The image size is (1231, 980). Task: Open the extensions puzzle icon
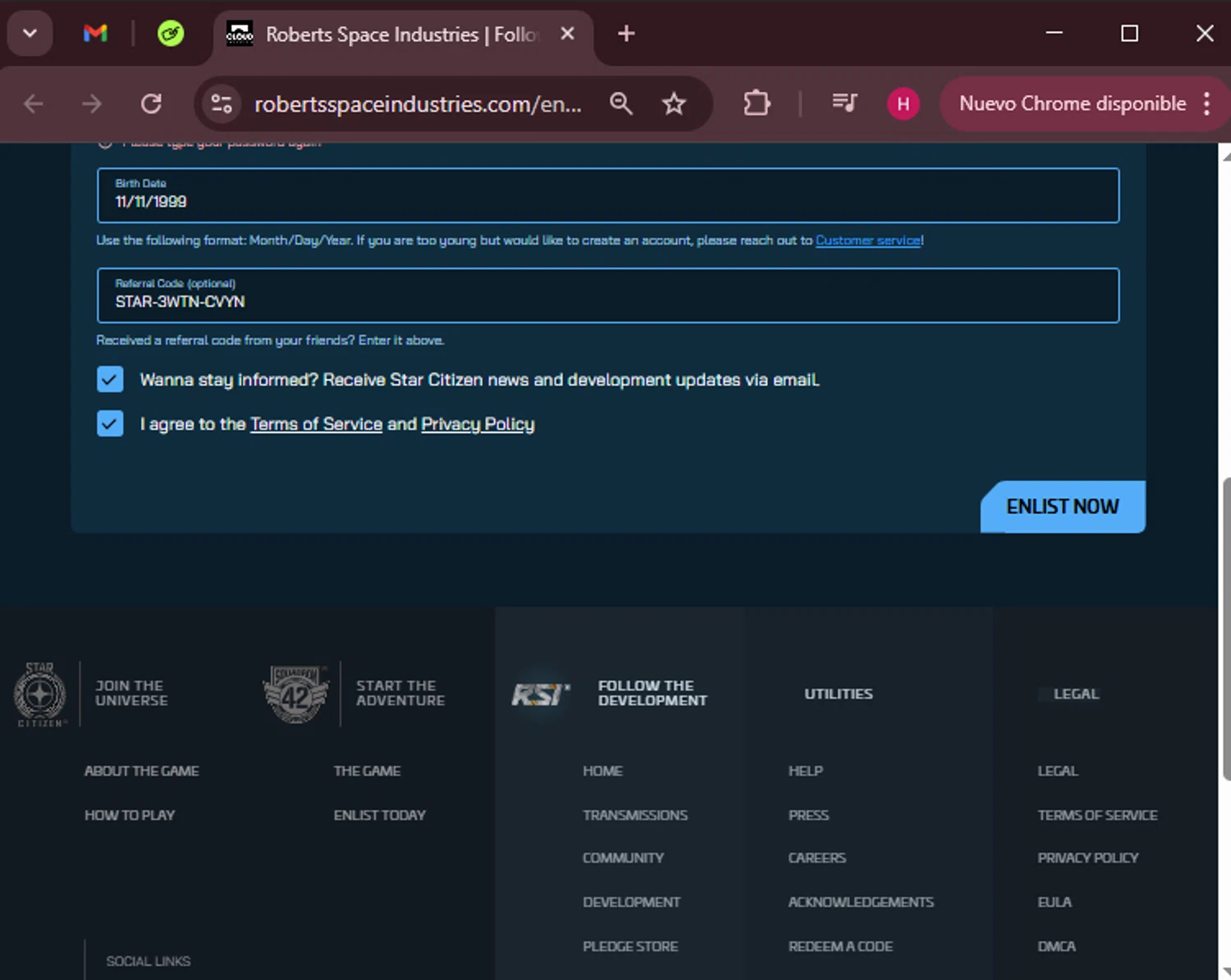tap(757, 104)
